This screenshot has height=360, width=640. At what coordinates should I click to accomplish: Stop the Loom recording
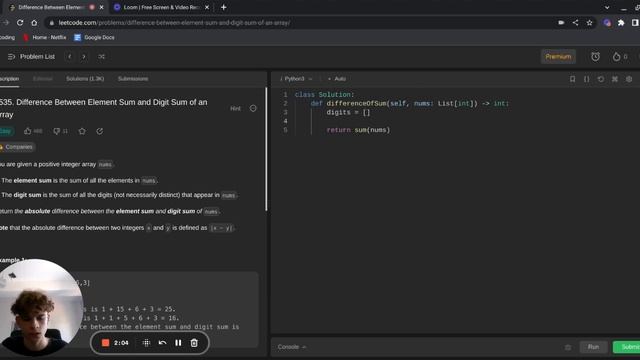tap(105, 343)
